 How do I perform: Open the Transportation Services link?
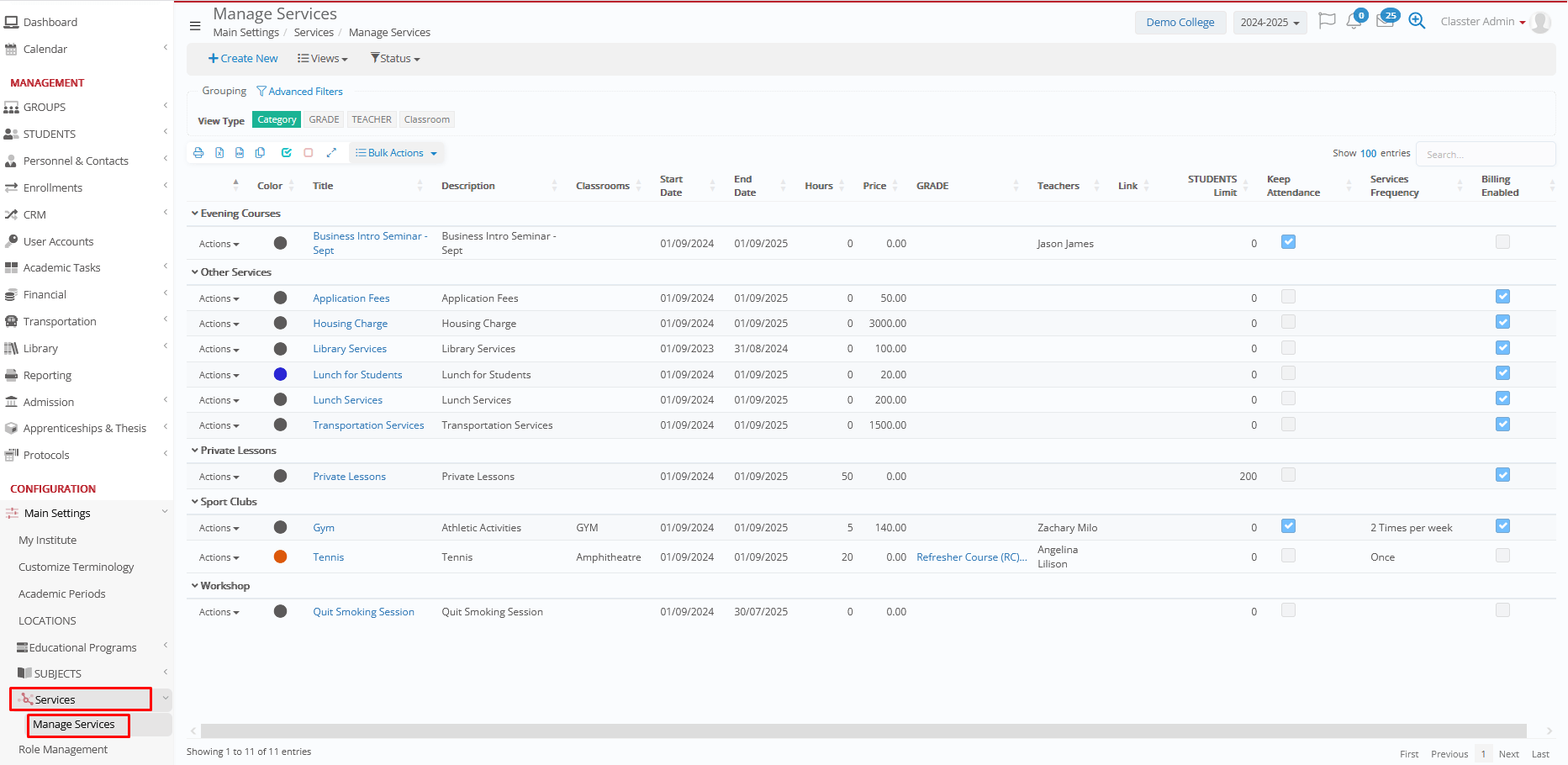[368, 425]
